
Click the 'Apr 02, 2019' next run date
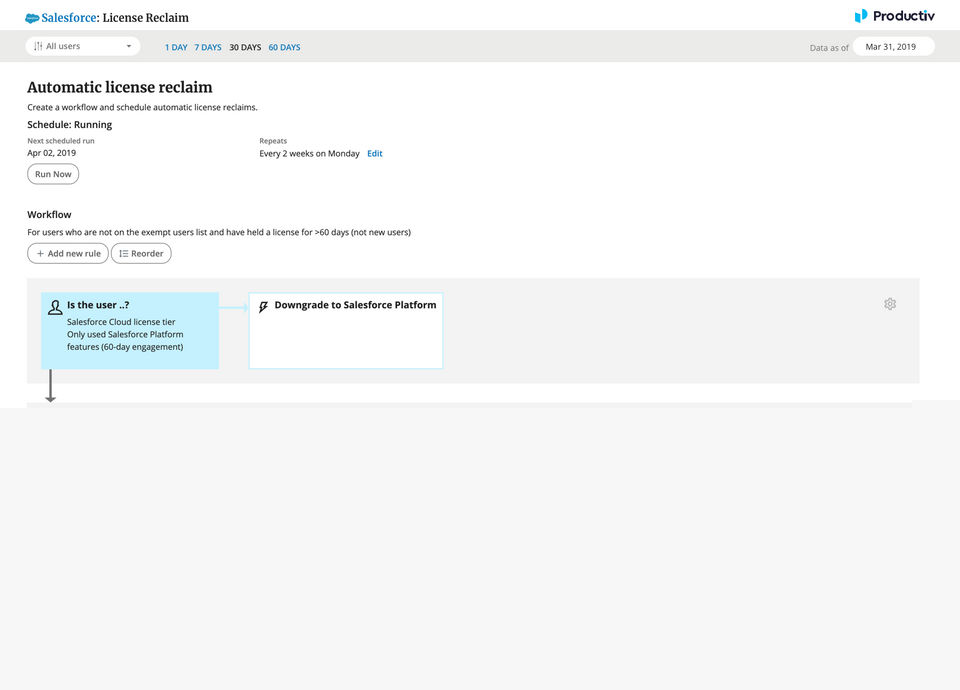tap(51, 153)
